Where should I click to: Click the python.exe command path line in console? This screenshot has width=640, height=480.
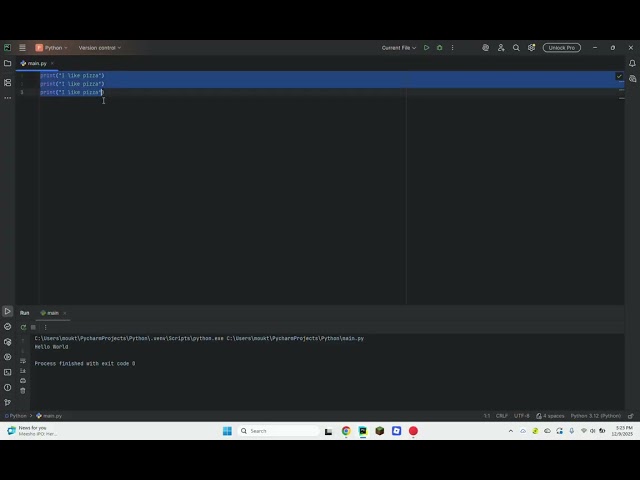click(199, 338)
